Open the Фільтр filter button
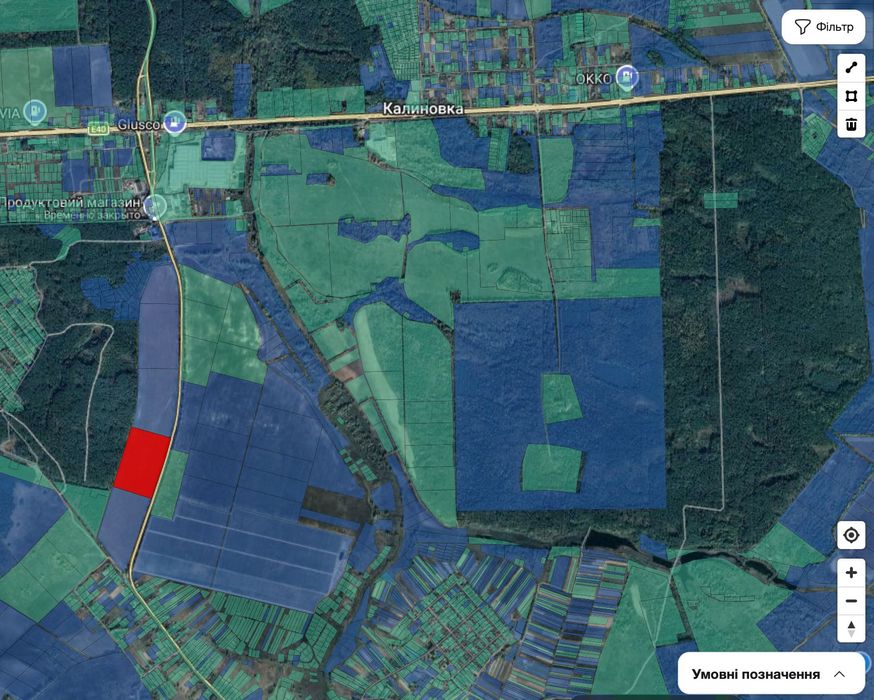This screenshot has height=700, width=874. coord(824,27)
